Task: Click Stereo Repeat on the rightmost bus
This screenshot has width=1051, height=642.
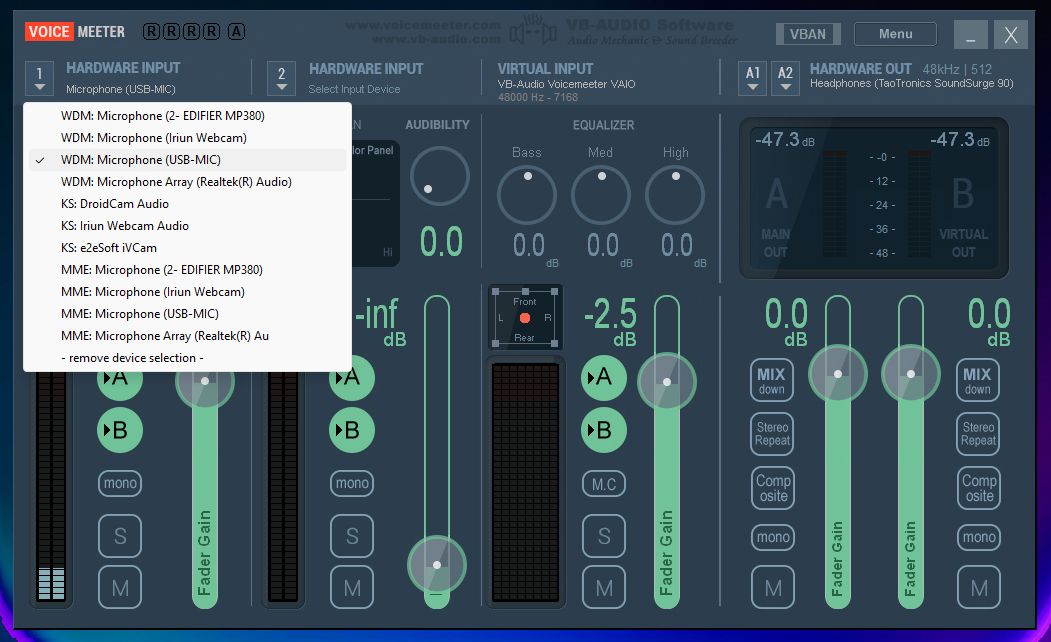Action: 977,434
